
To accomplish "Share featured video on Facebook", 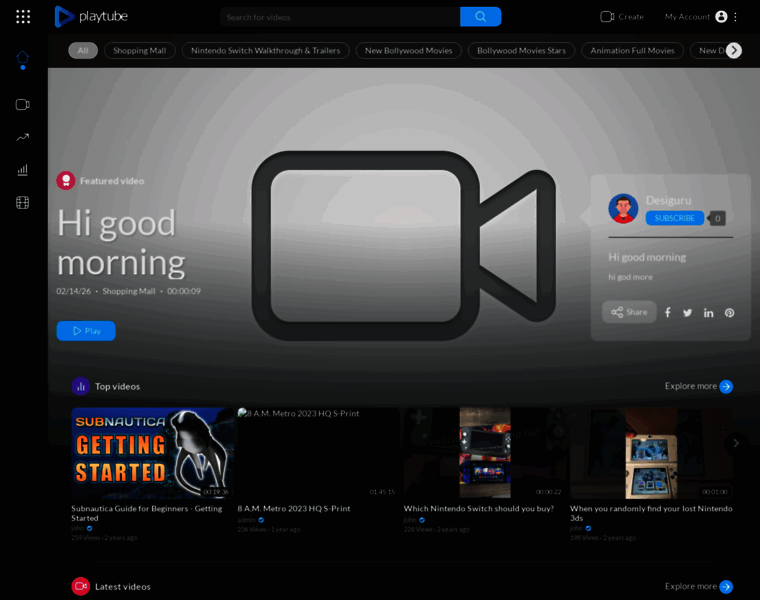I will pyautogui.click(x=667, y=312).
